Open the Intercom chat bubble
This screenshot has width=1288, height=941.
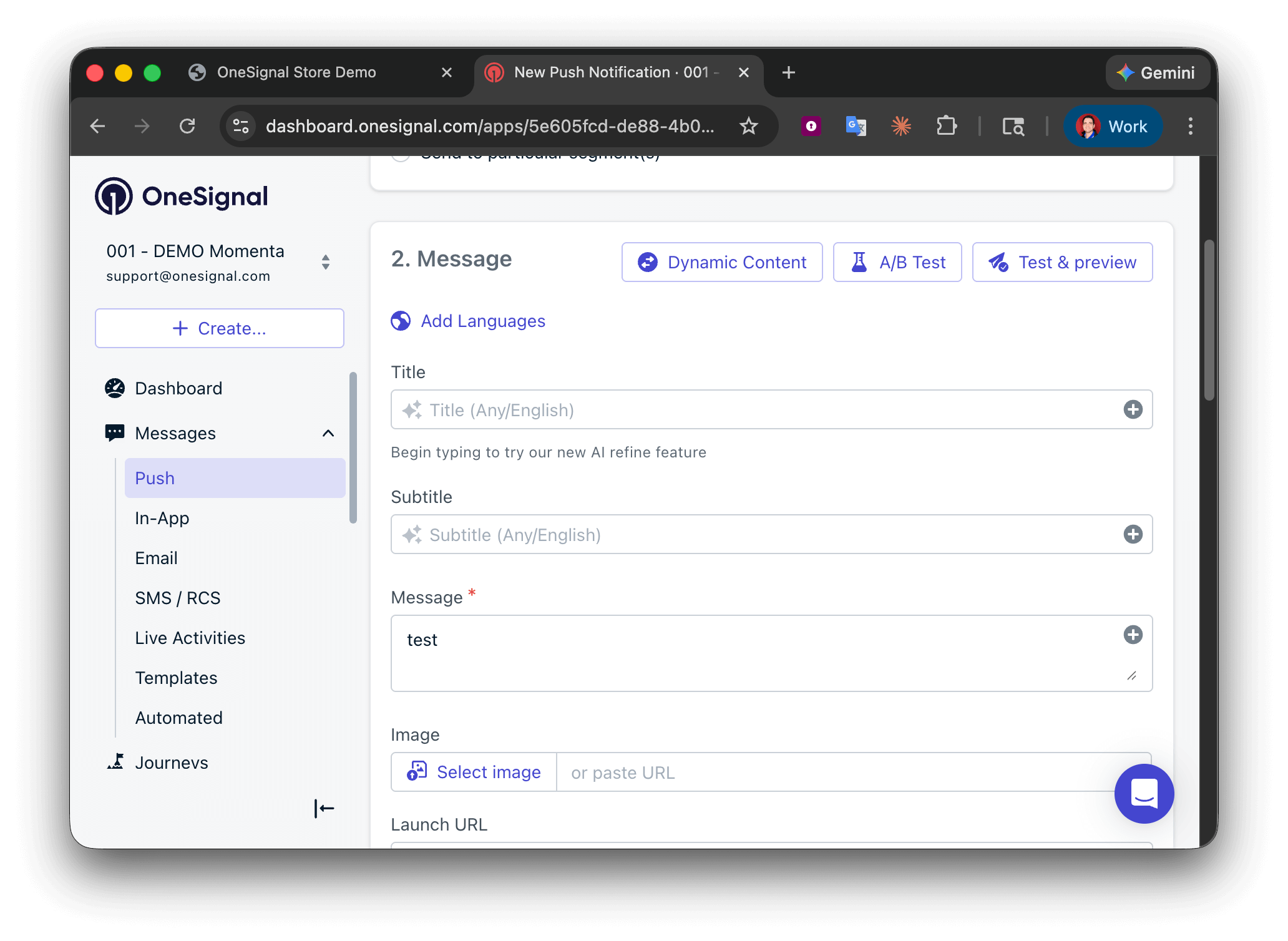[x=1144, y=794]
